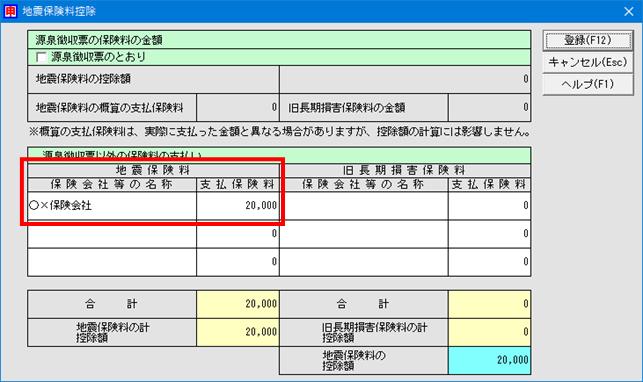Select second 旧長期損害保険料 company name field

coord(364,234)
